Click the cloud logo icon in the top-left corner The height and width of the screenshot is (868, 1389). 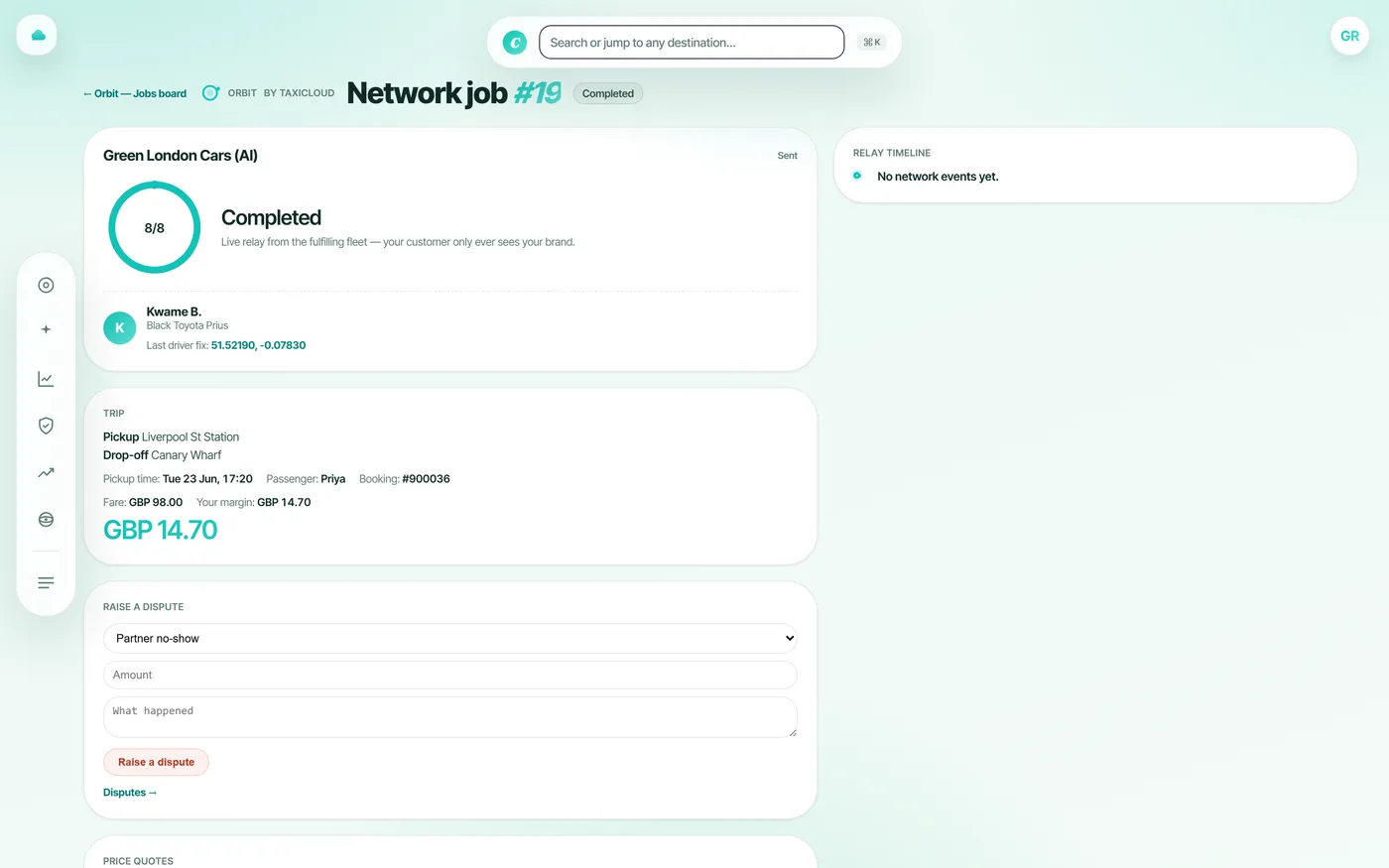(38, 36)
